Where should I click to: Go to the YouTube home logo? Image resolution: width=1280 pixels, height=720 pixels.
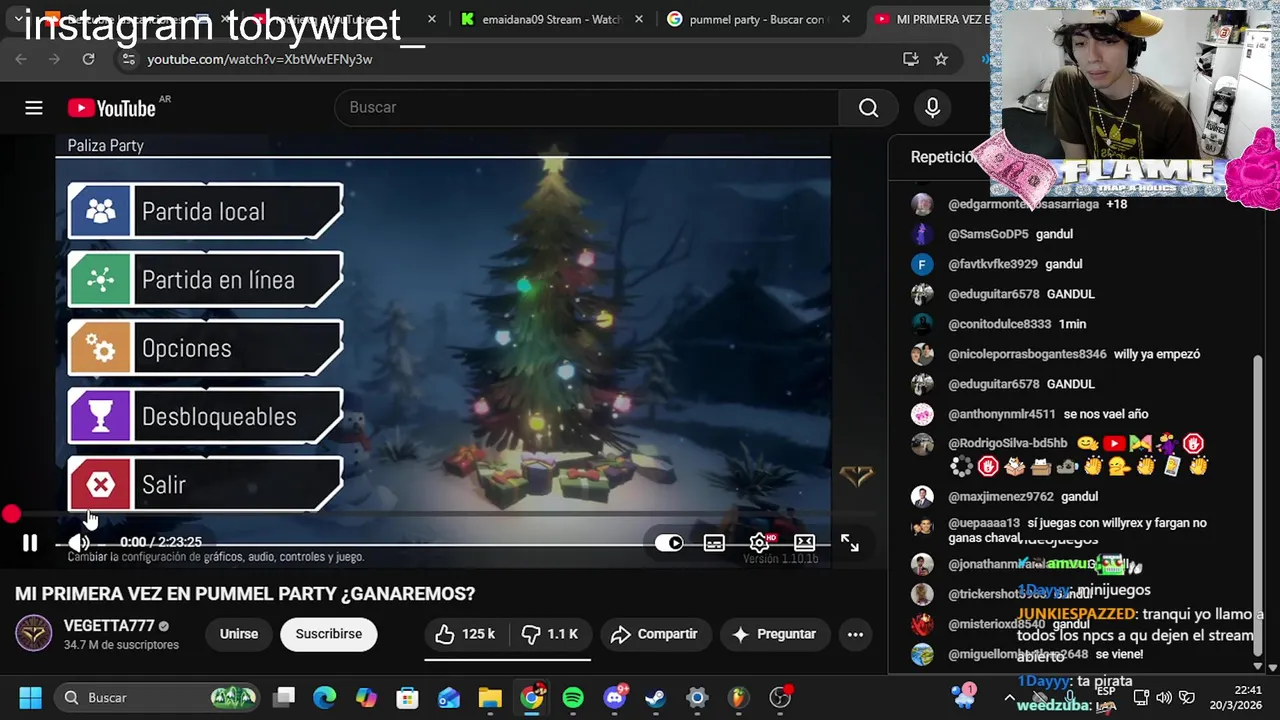tap(111, 108)
